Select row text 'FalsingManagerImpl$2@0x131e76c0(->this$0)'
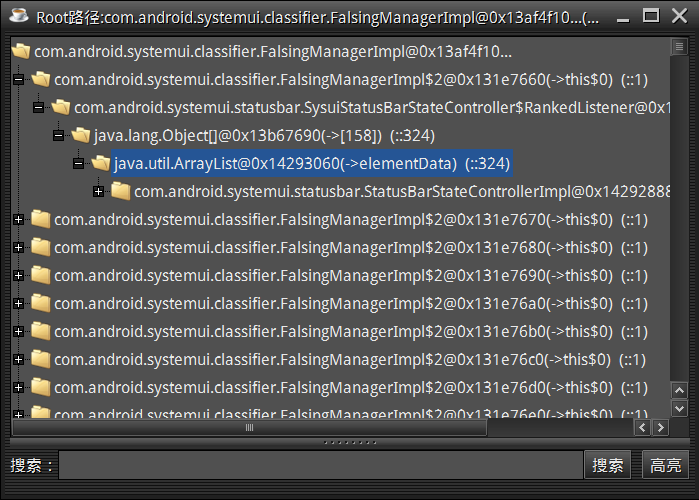The width and height of the screenshot is (699, 500). (x=445, y=360)
